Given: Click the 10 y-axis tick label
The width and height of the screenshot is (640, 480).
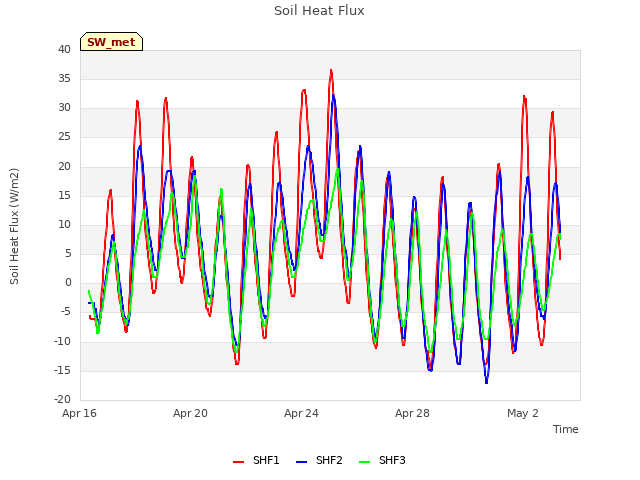Looking at the screenshot, I should coord(64,224).
